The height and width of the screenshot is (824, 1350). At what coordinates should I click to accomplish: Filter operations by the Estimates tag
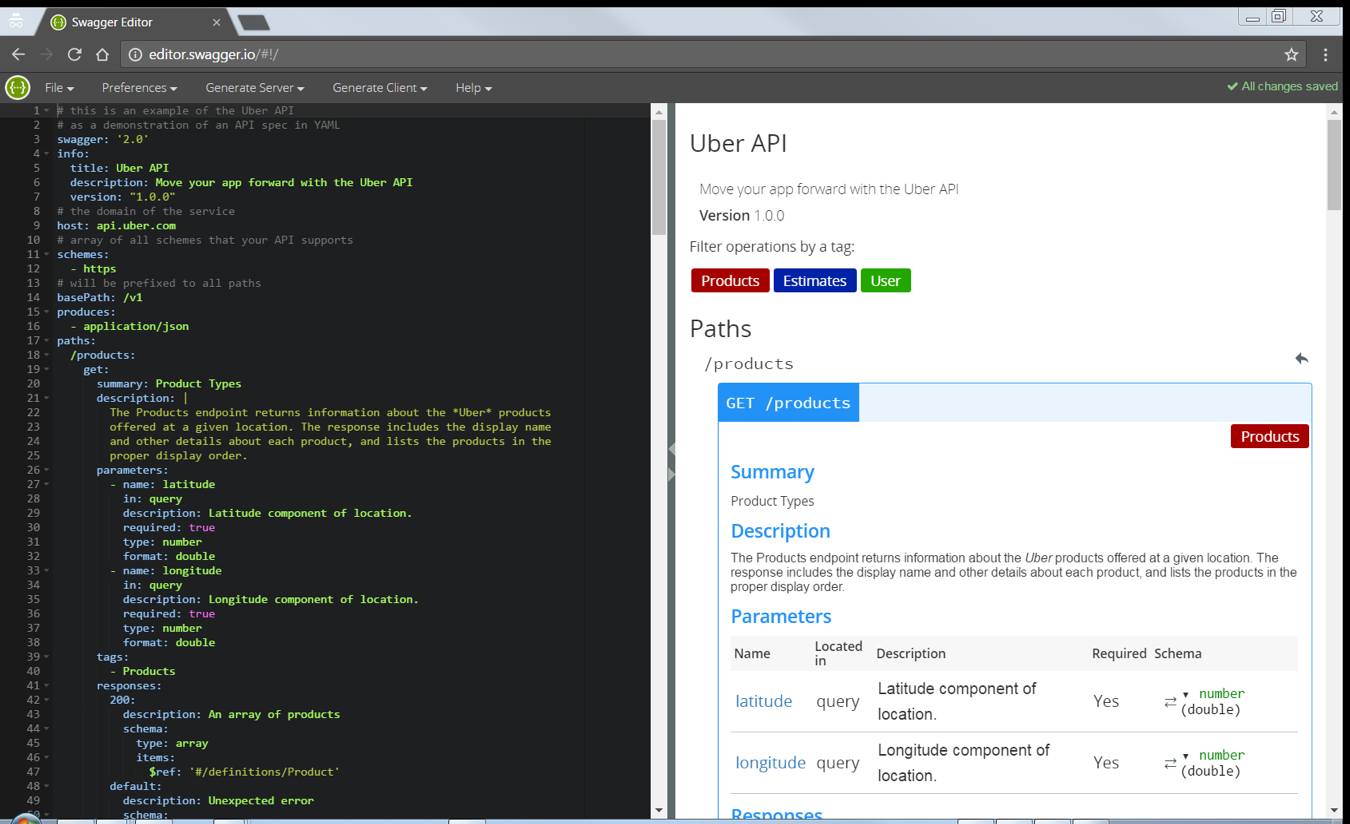click(x=815, y=281)
